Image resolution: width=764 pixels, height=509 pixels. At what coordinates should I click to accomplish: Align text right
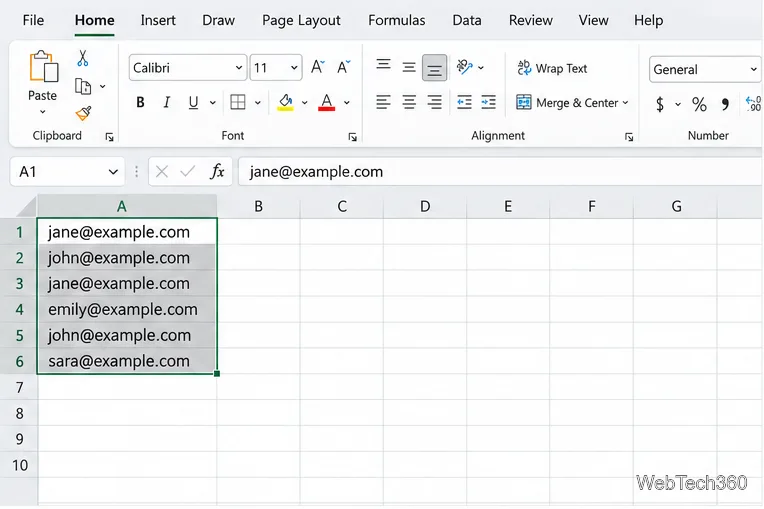[x=434, y=102]
